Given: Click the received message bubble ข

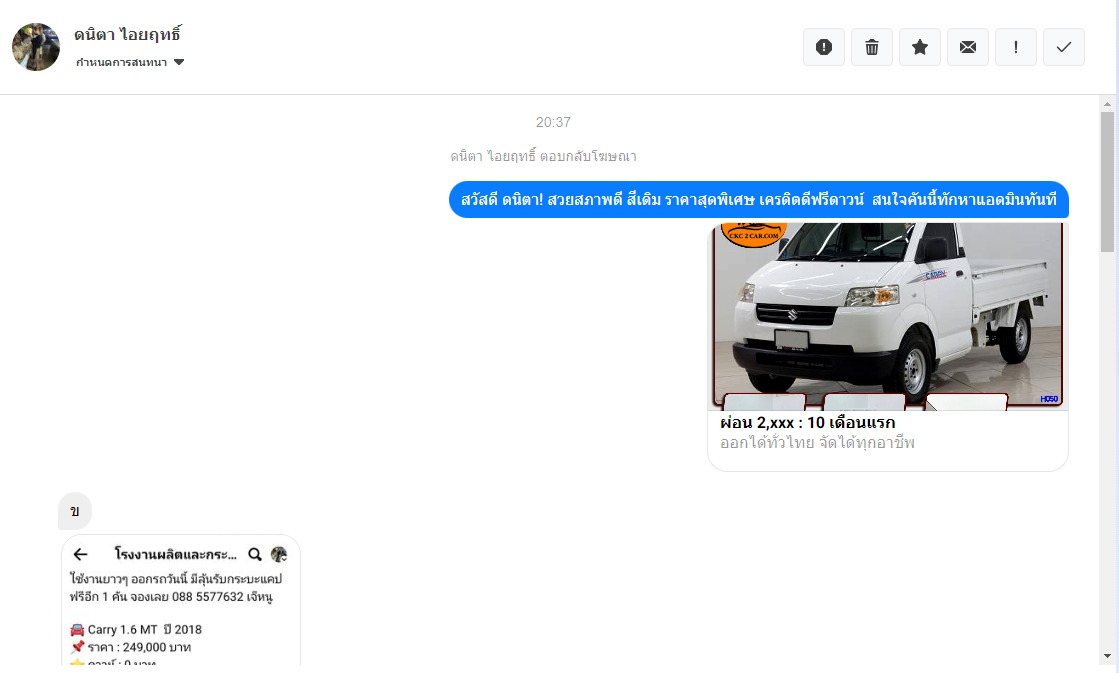Looking at the screenshot, I should [x=75, y=511].
